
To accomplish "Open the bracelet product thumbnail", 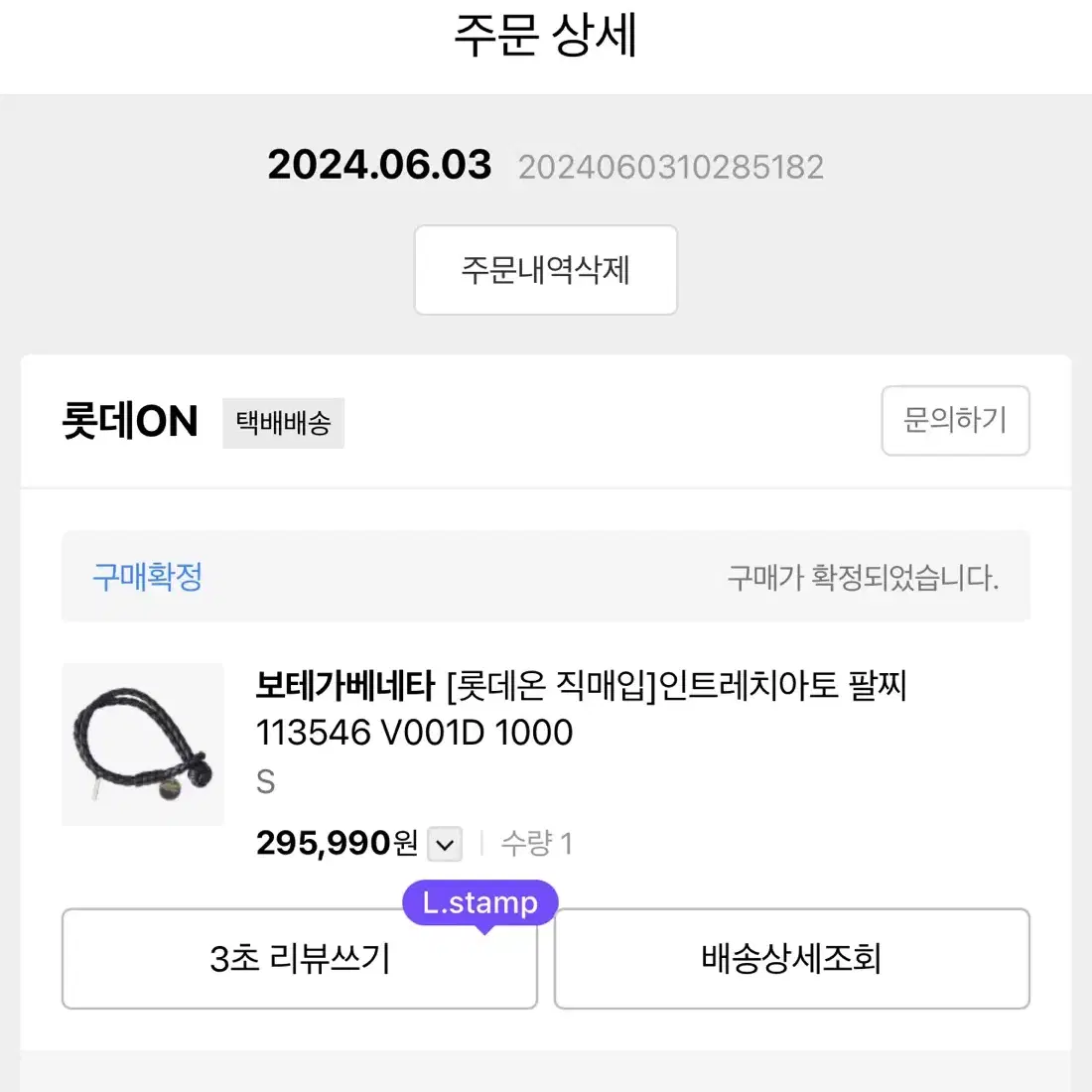I will 143,744.
